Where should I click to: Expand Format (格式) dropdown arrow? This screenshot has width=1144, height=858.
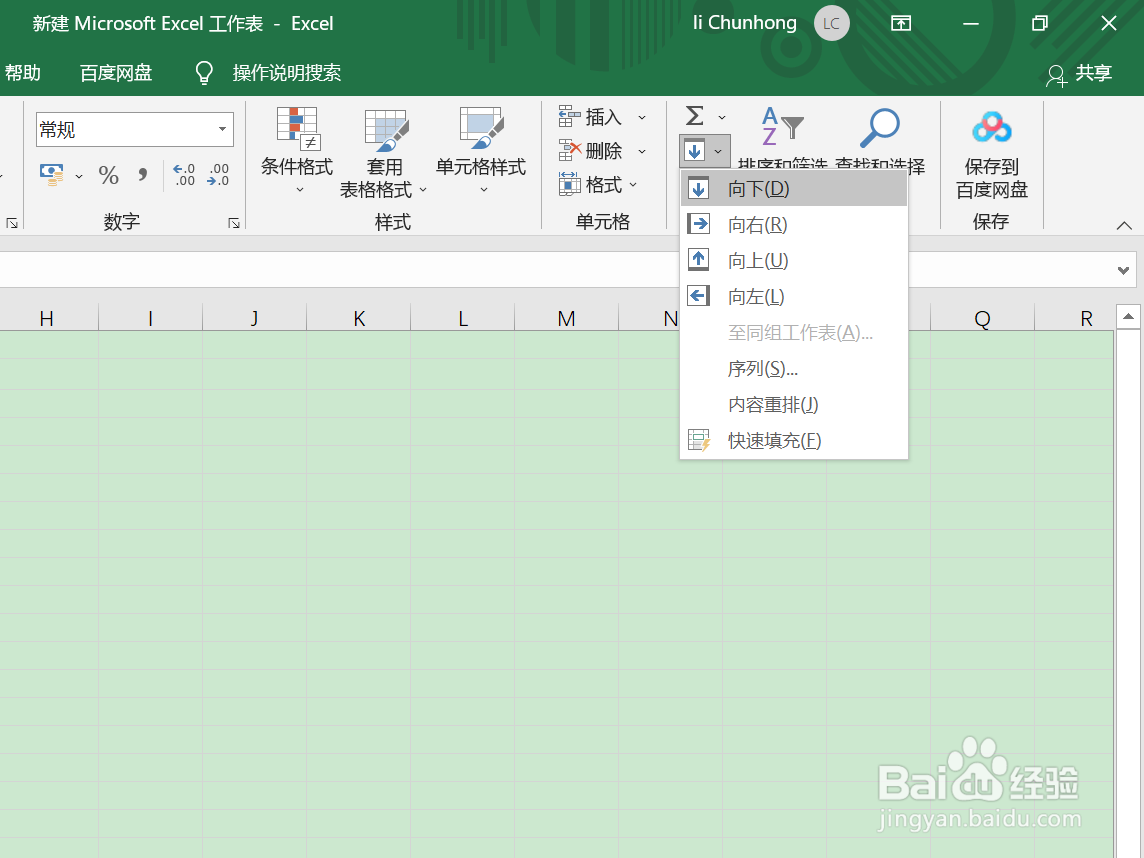point(633,185)
